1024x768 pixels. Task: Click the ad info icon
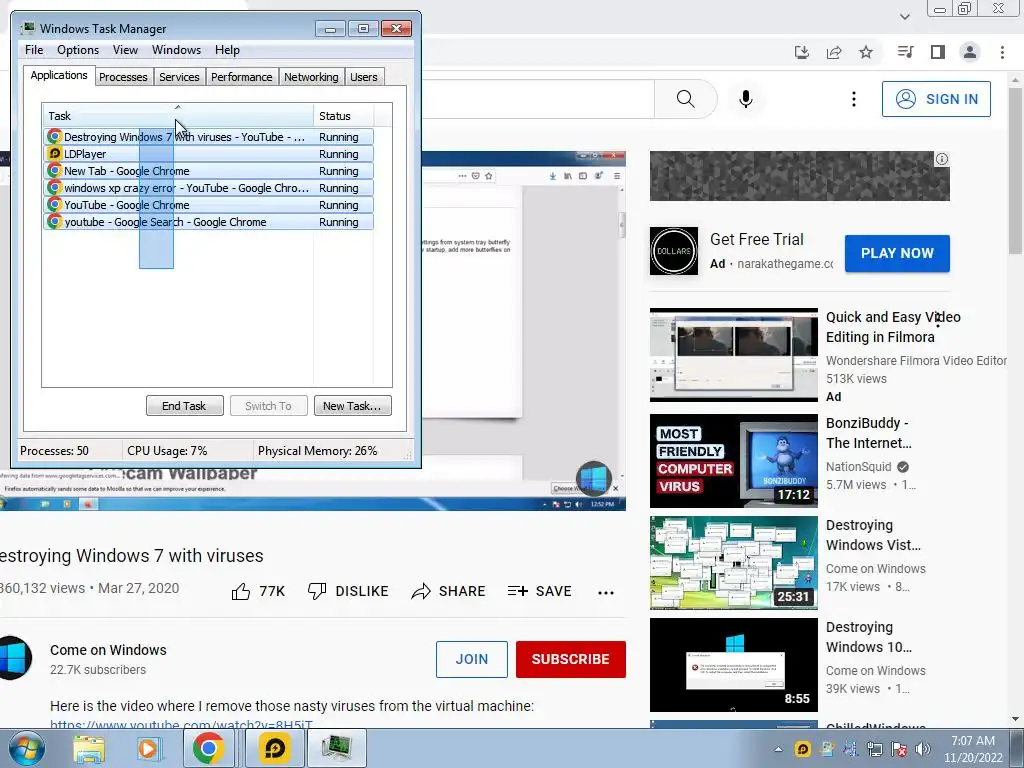[942, 159]
